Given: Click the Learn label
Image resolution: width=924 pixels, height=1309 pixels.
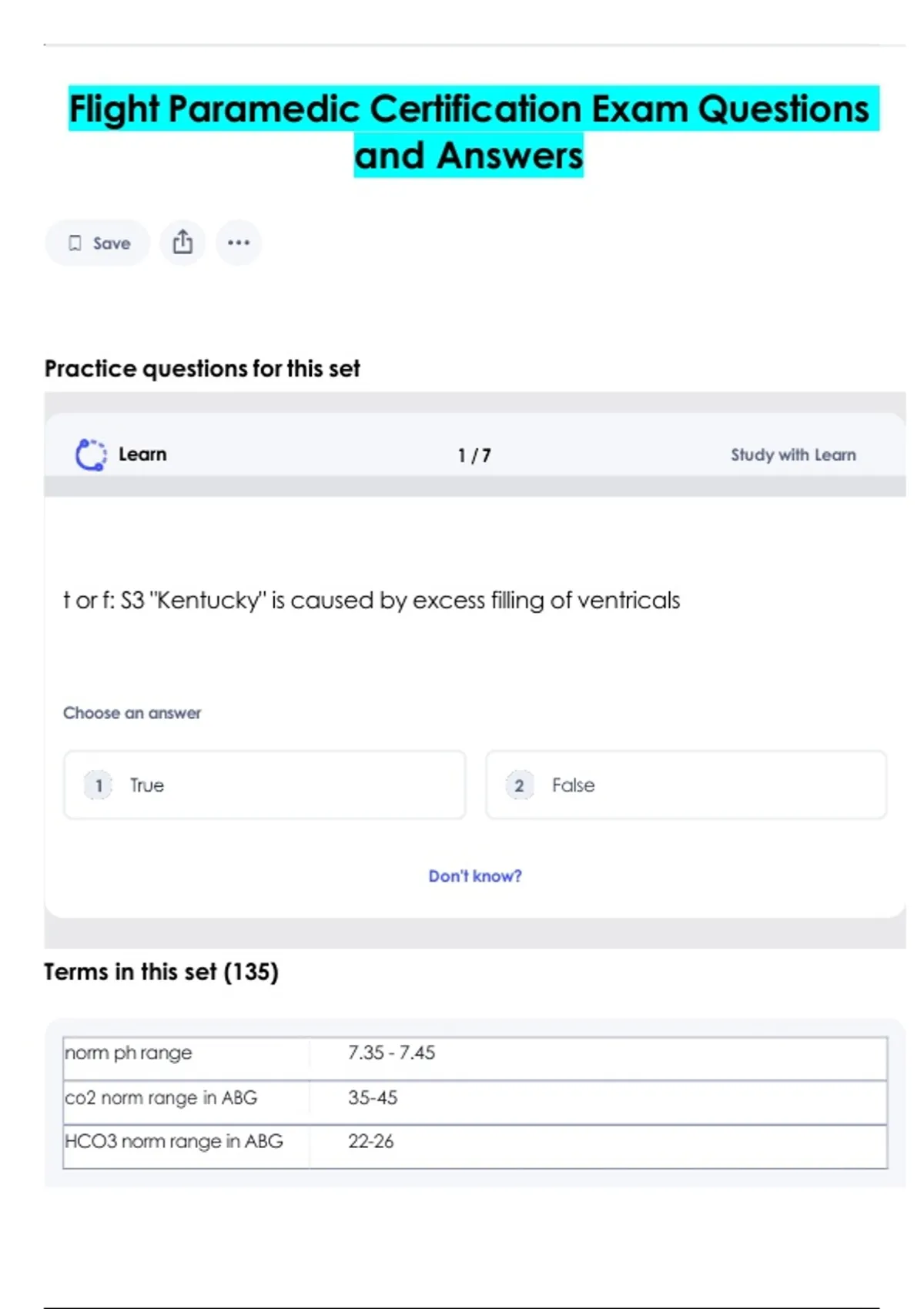Looking at the screenshot, I should point(142,454).
